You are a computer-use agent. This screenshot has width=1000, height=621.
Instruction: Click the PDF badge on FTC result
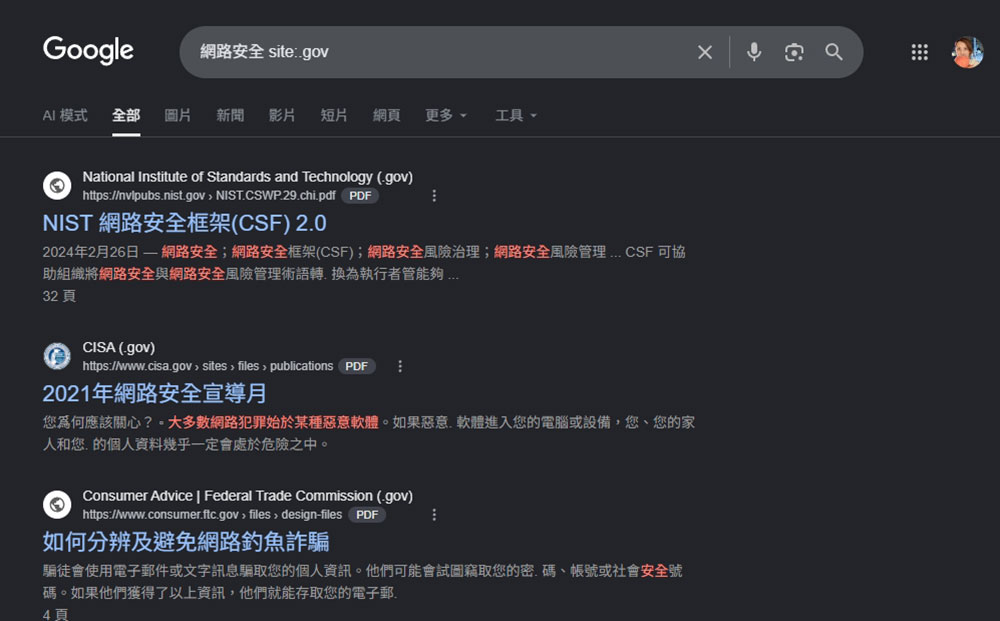tap(367, 515)
